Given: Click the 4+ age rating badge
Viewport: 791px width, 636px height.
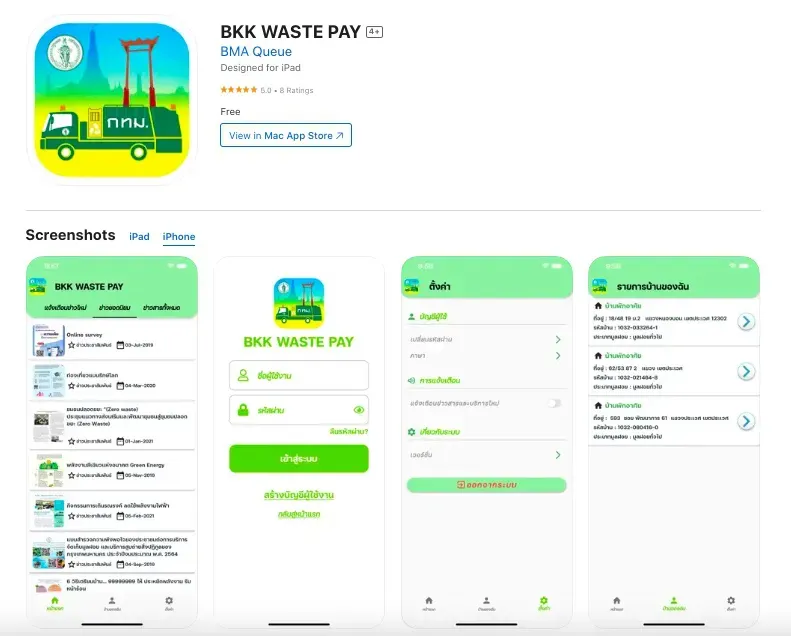Looking at the screenshot, I should coord(374,32).
